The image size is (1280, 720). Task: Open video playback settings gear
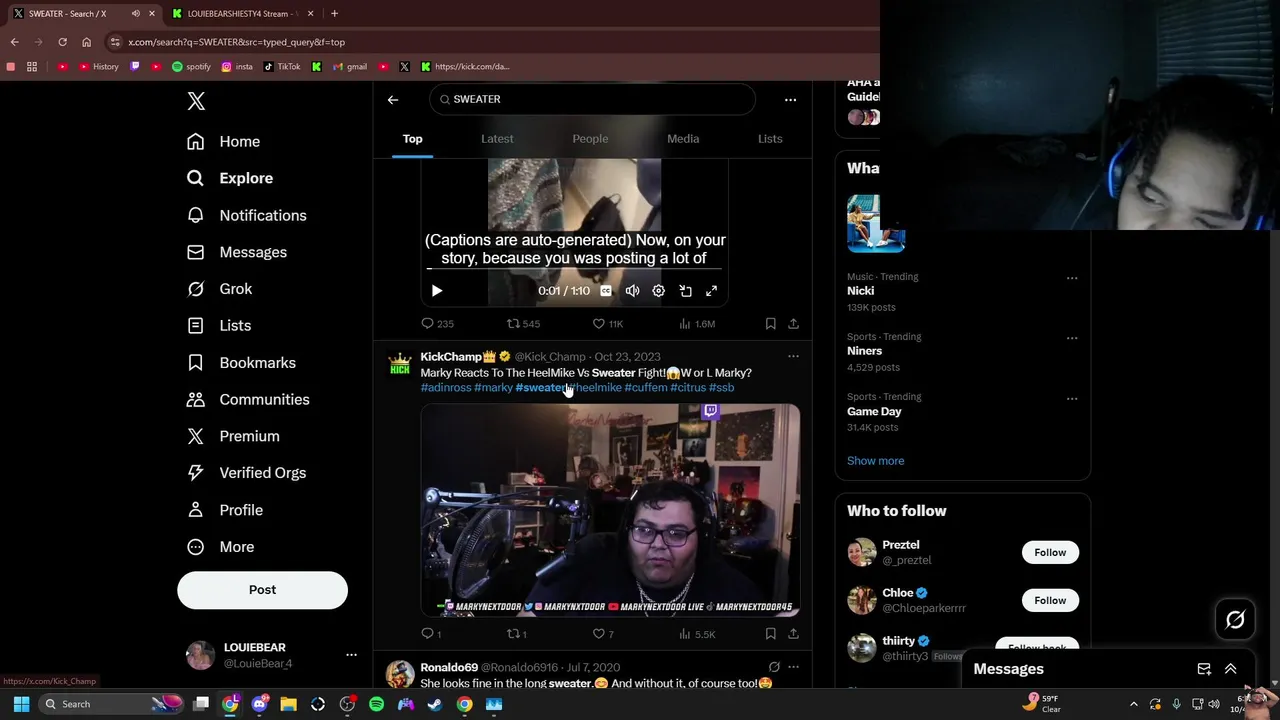pyautogui.click(x=658, y=291)
